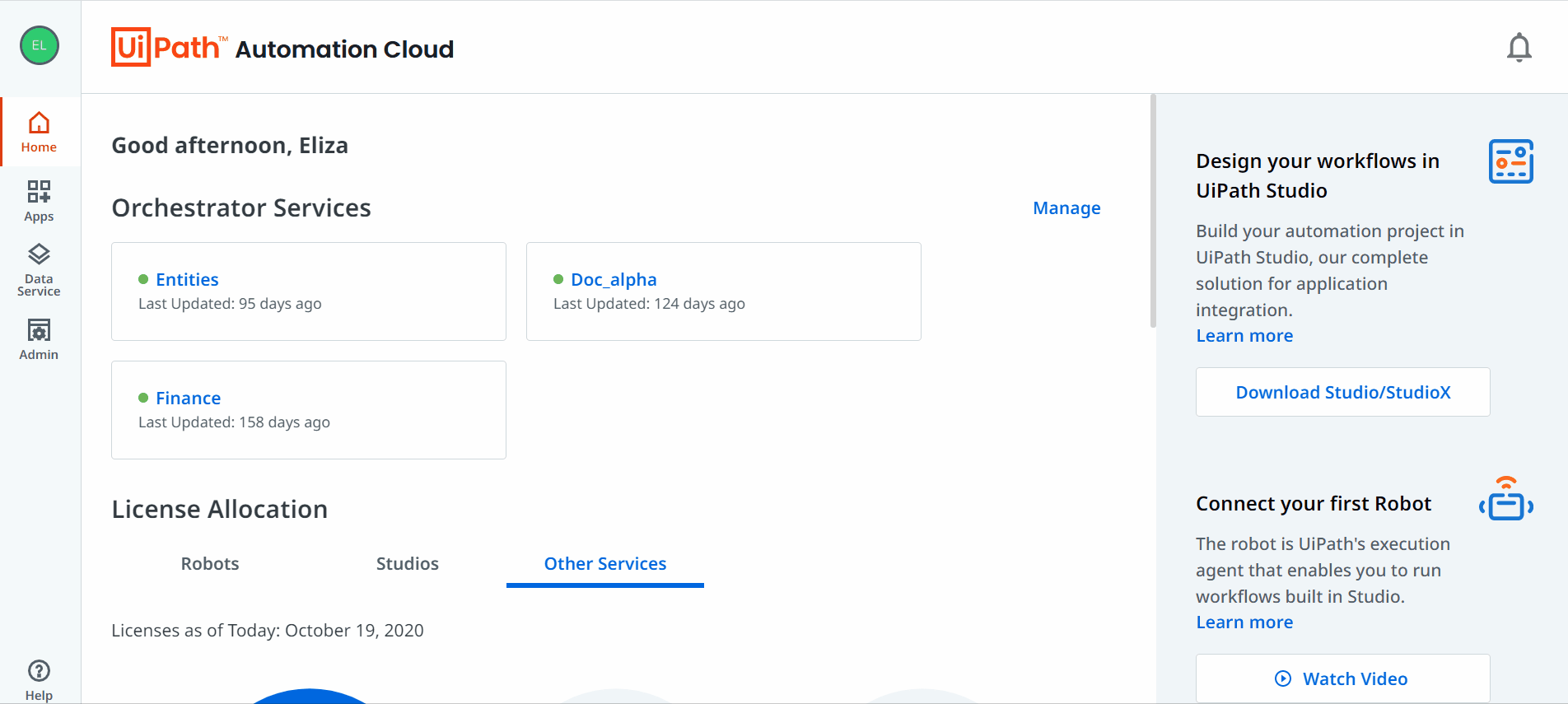
Task: Click the 'License Allocation' heading
Action: point(220,510)
